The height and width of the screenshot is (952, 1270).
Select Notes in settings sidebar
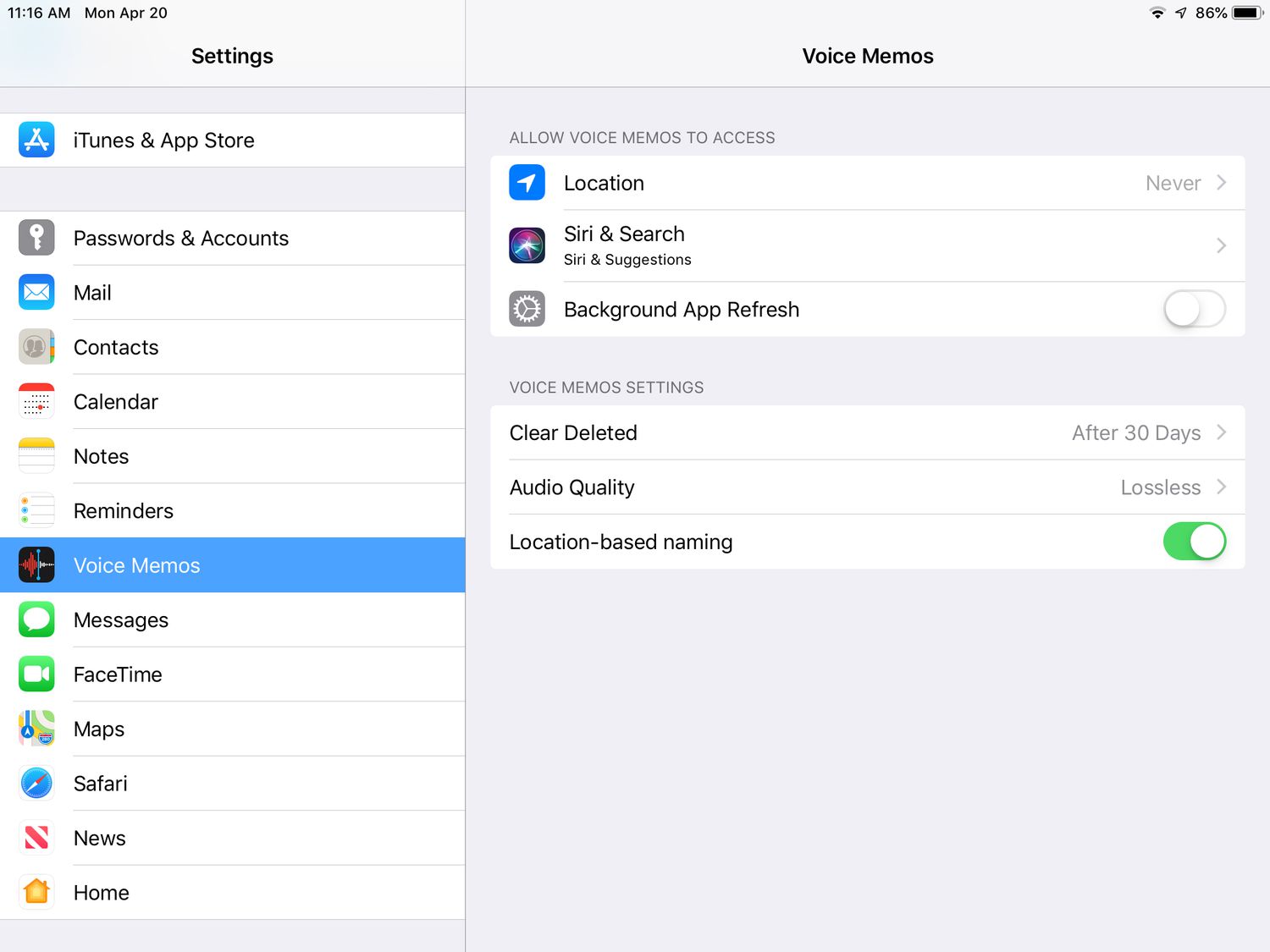tap(102, 456)
